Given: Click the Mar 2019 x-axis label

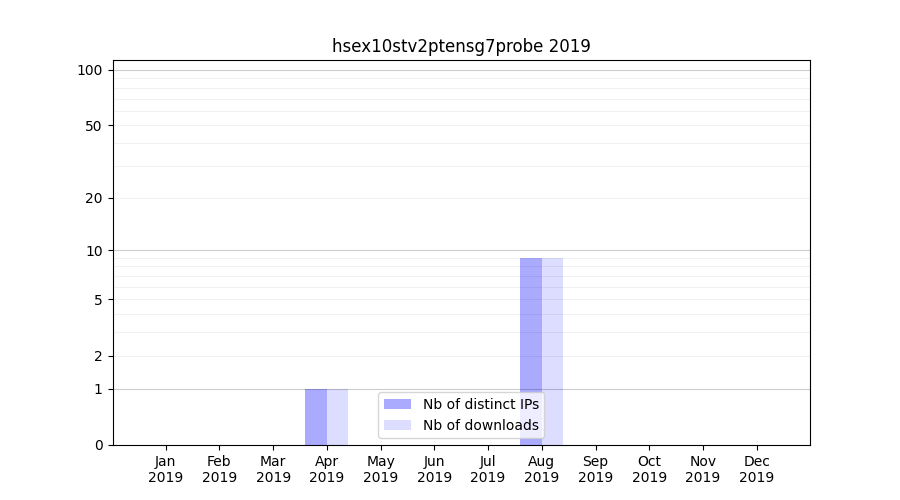Looking at the screenshot, I should (273, 469).
